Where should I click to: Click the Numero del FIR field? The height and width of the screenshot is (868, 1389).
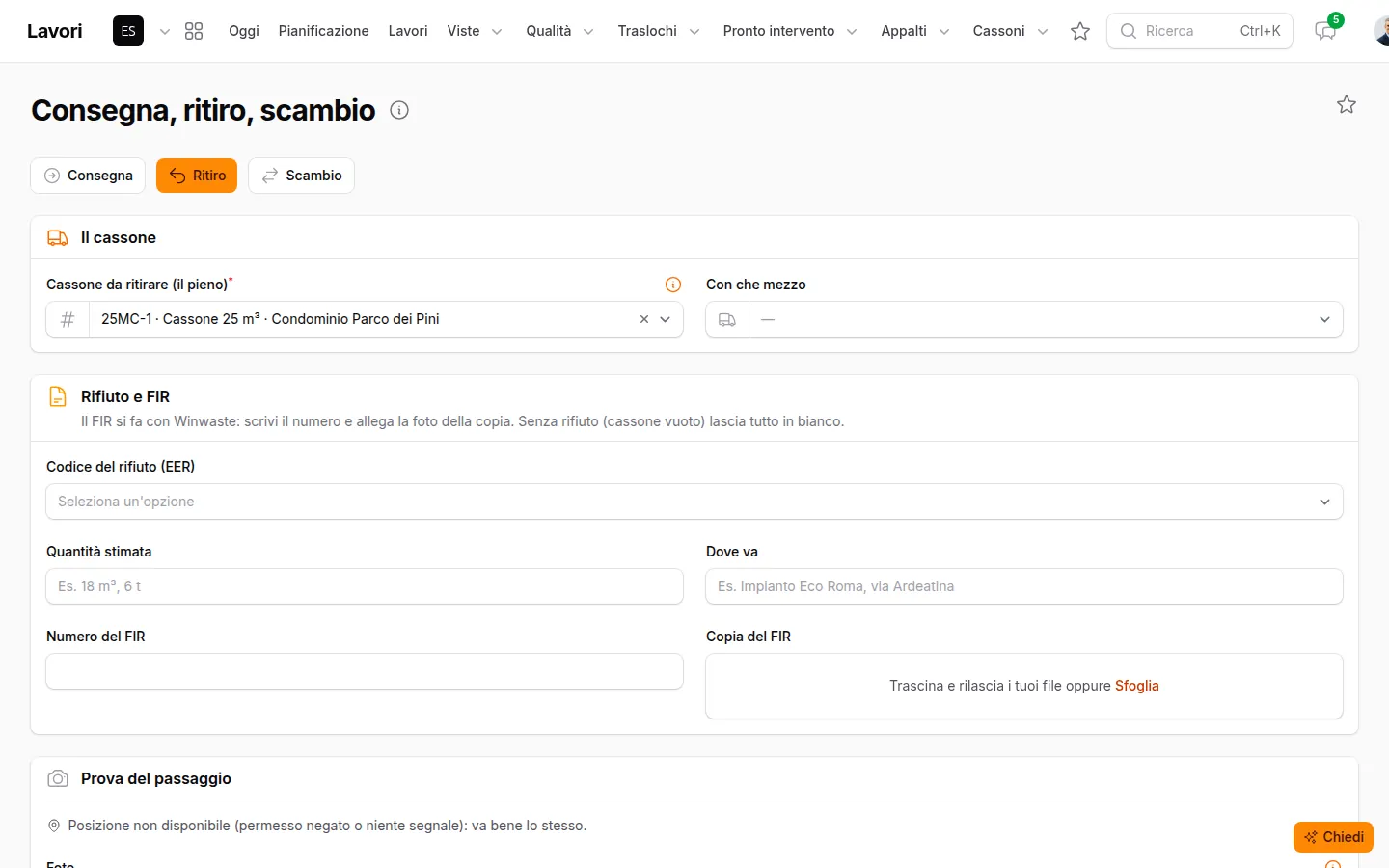click(x=365, y=671)
